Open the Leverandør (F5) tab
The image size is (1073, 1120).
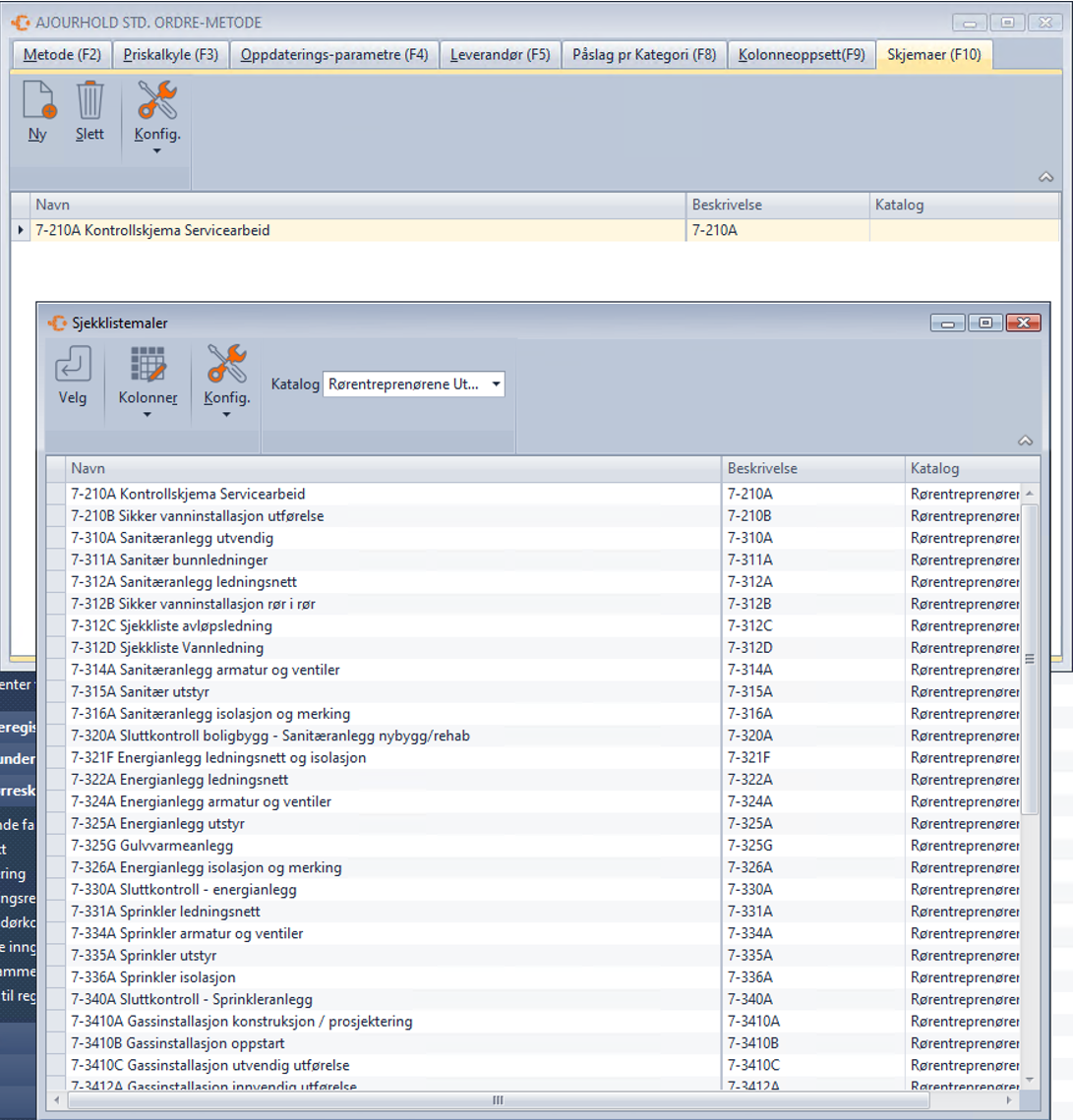pyautogui.click(x=500, y=55)
